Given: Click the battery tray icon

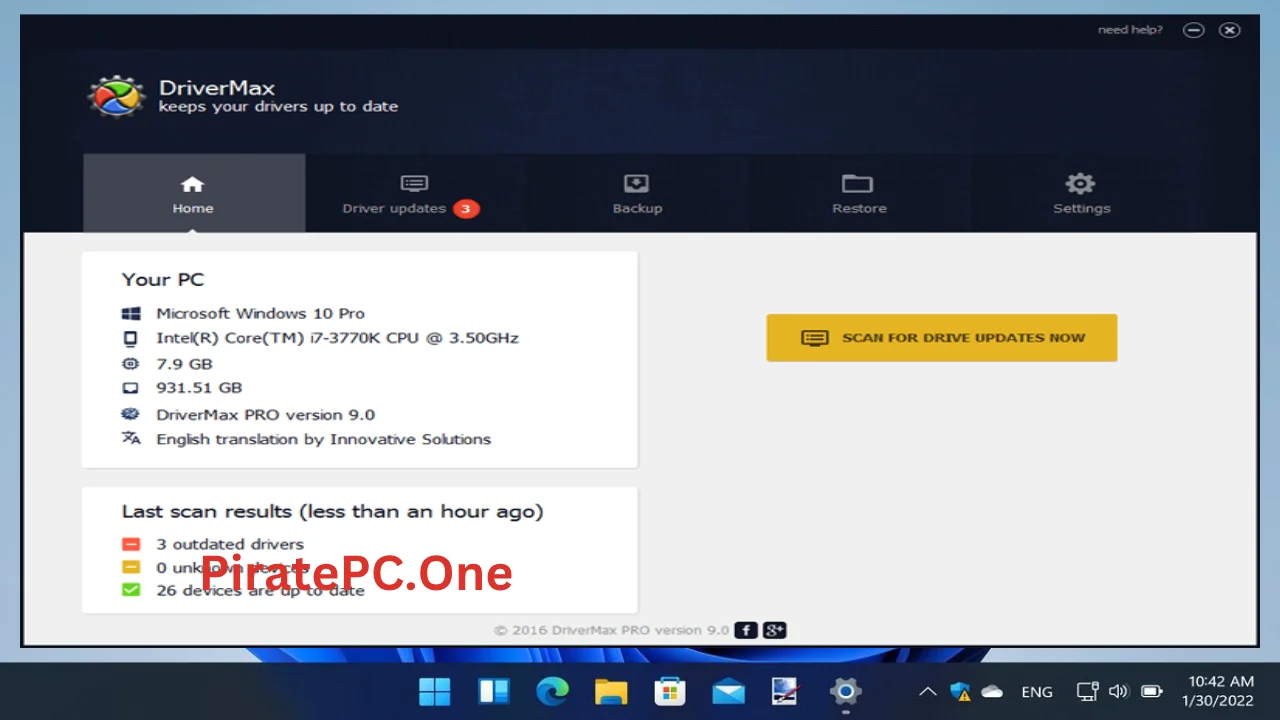Looking at the screenshot, I should [1152, 691].
